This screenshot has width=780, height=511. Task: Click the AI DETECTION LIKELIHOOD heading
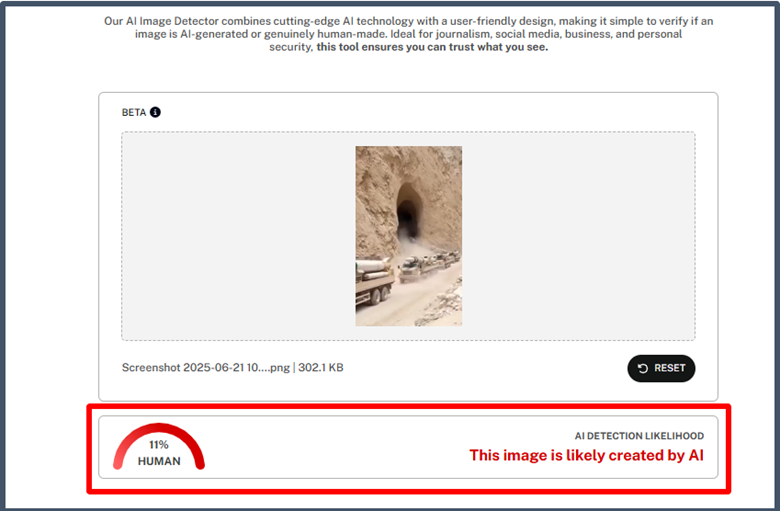(x=639, y=436)
